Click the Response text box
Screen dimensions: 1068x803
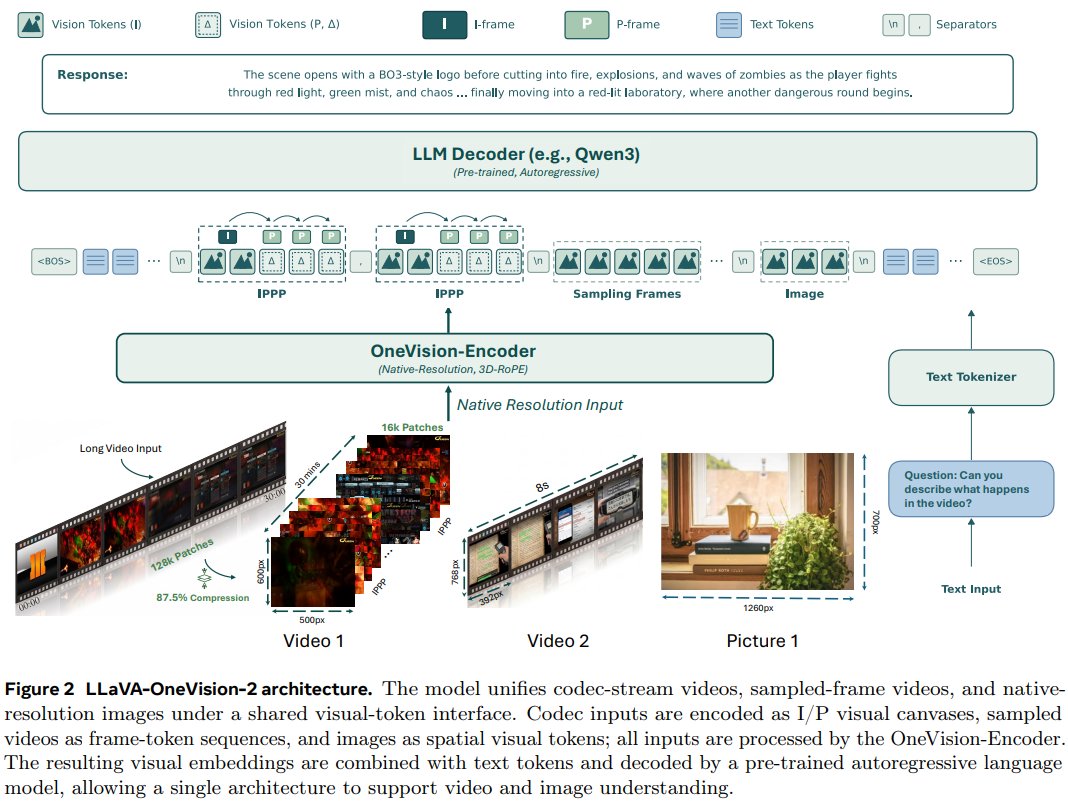(x=527, y=84)
